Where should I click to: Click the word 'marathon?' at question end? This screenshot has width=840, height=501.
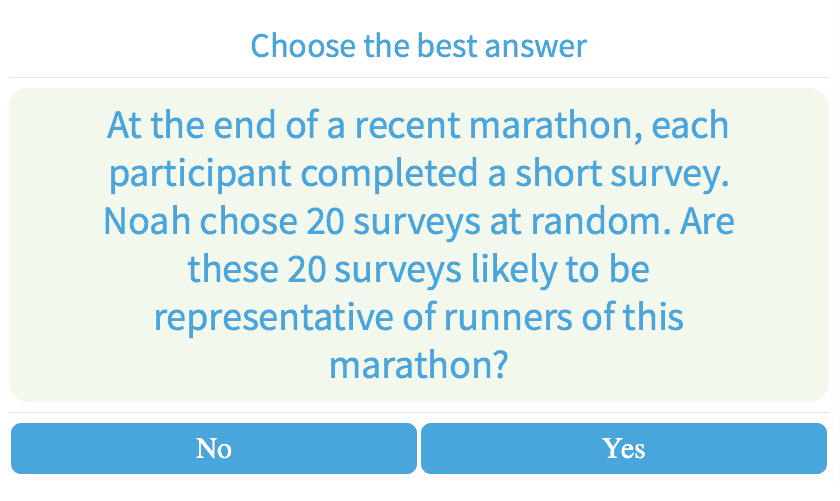coord(419,365)
